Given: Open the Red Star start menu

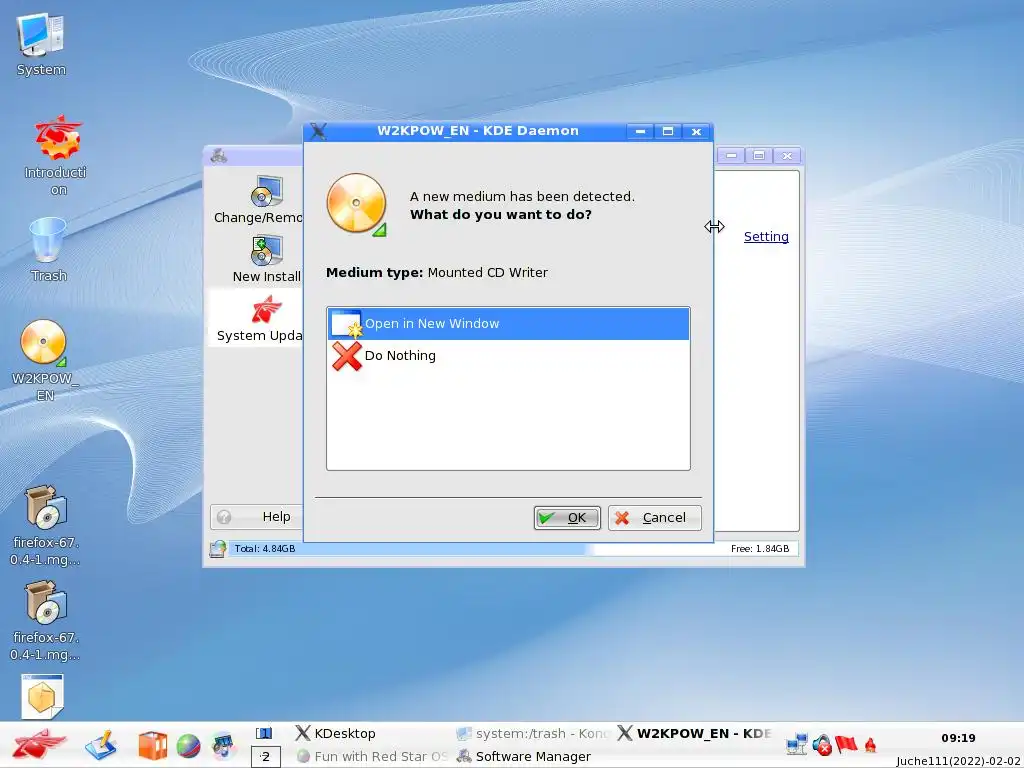Looking at the screenshot, I should (x=40, y=744).
